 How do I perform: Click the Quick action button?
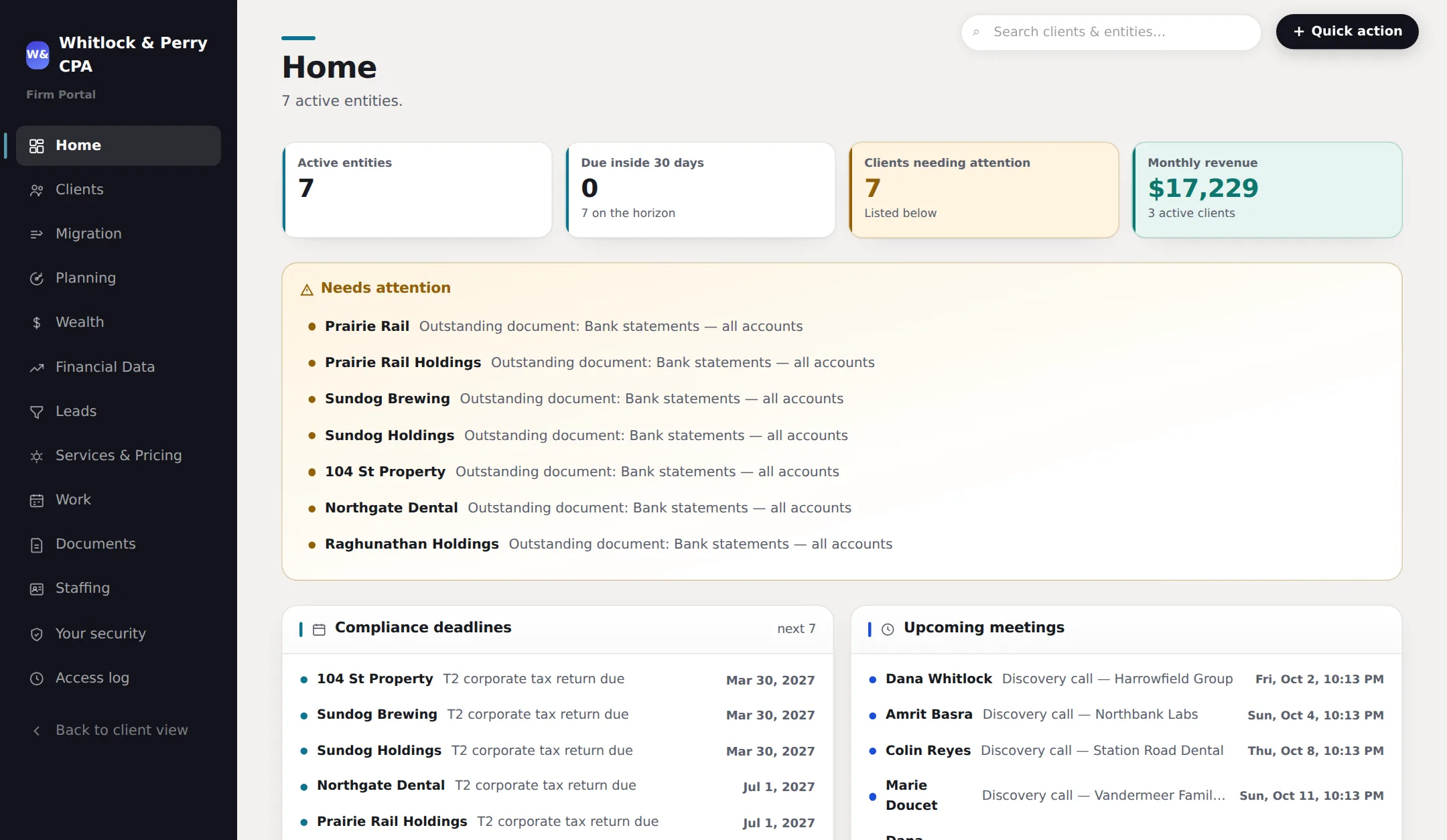coord(1347,31)
